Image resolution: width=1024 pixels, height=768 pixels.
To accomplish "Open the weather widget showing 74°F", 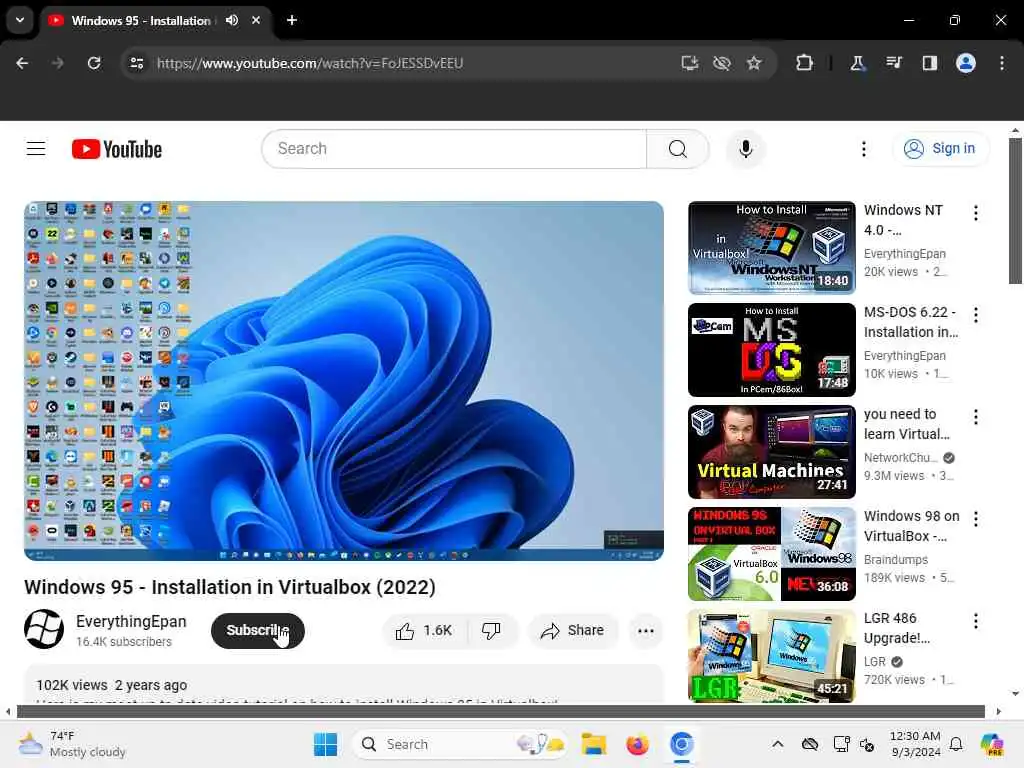I will click(x=72, y=744).
